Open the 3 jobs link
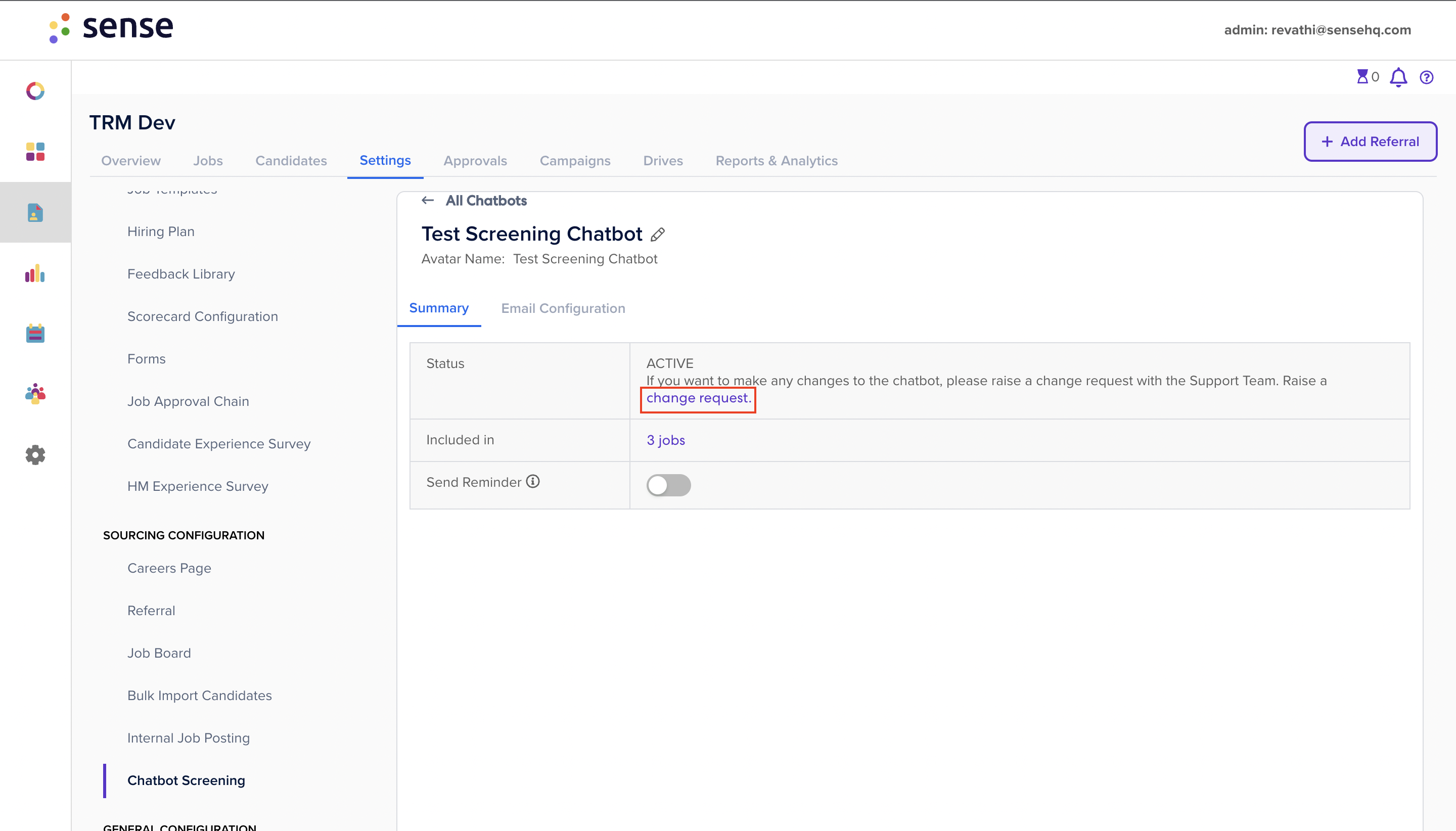Viewport: 1456px width, 831px height. pyautogui.click(x=666, y=440)
